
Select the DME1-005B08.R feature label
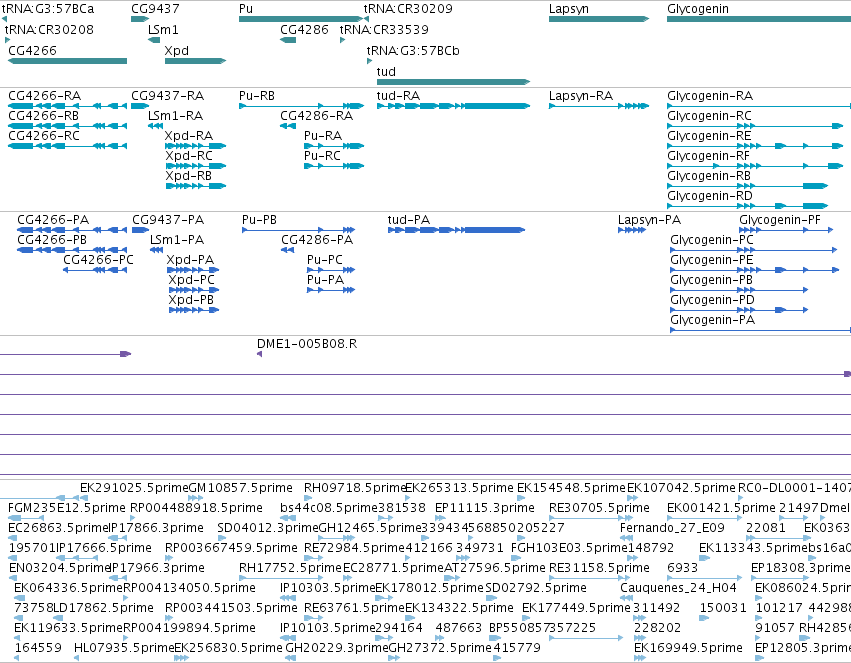[x=307, y=344]
